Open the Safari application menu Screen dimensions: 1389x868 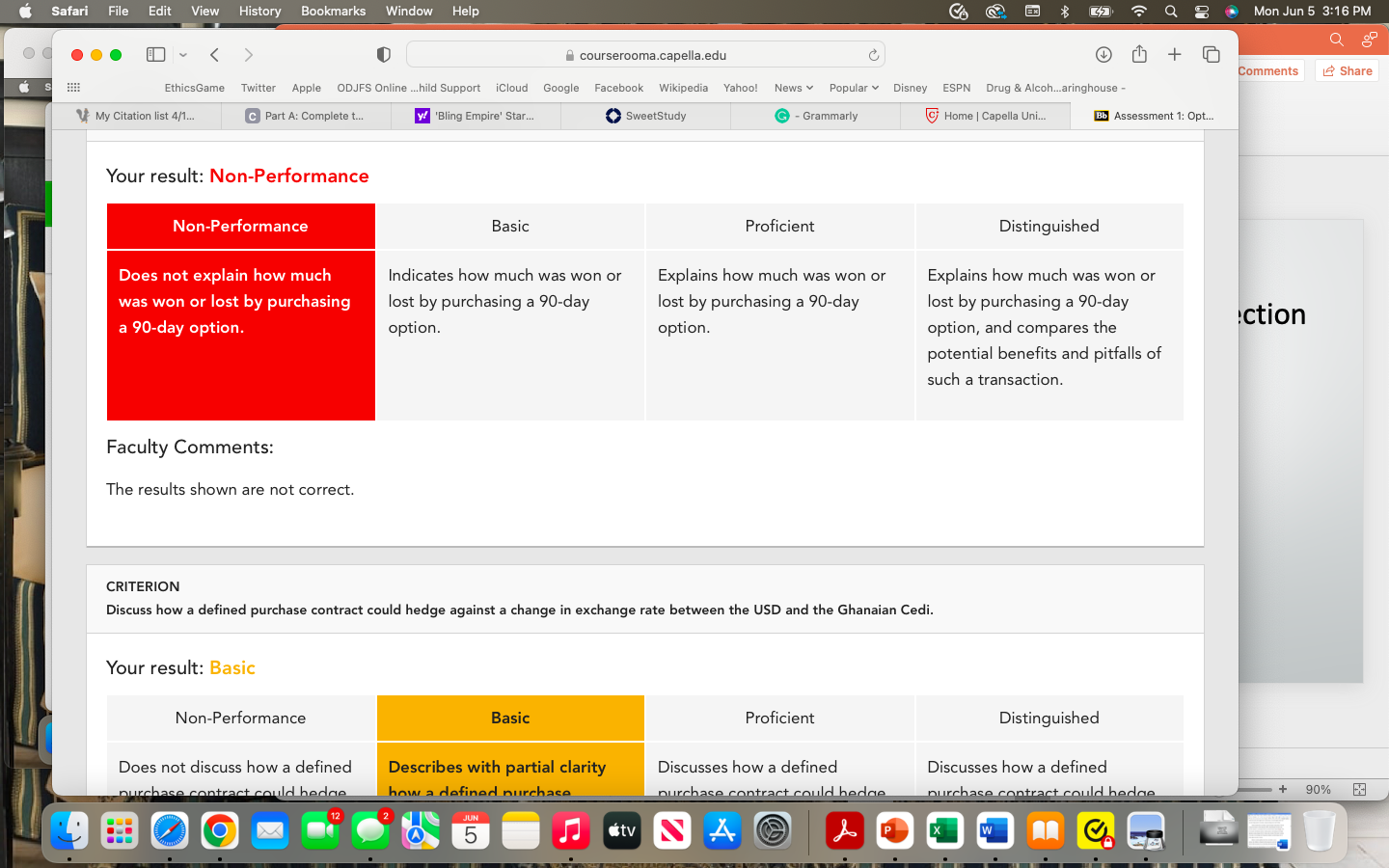[69, 12]
